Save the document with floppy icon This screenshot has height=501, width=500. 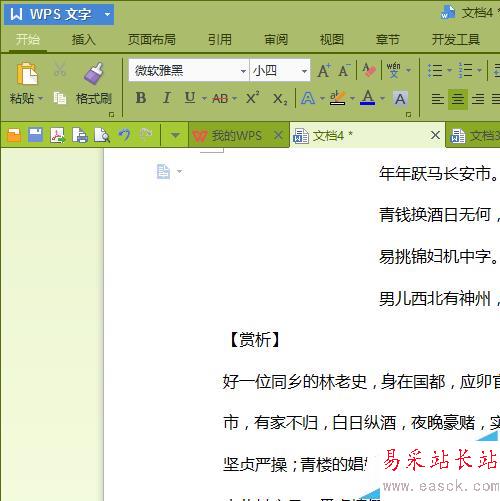(35, 135)
